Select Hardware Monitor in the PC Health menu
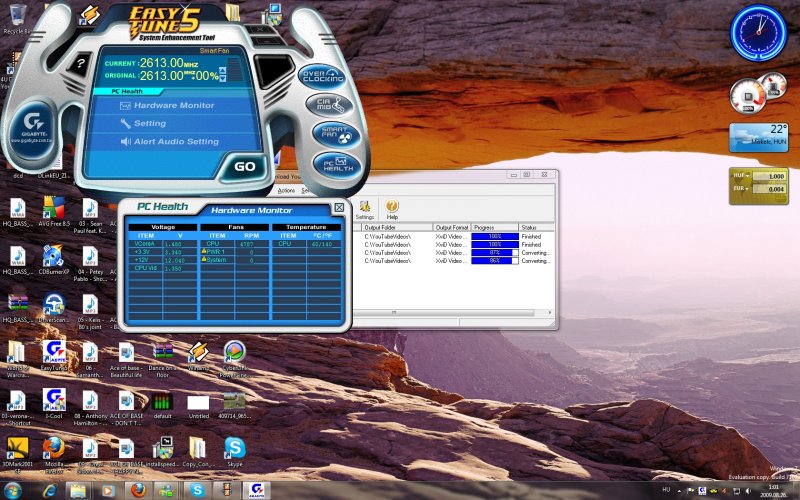The image size is (800, 500). [x=167, y=106]
